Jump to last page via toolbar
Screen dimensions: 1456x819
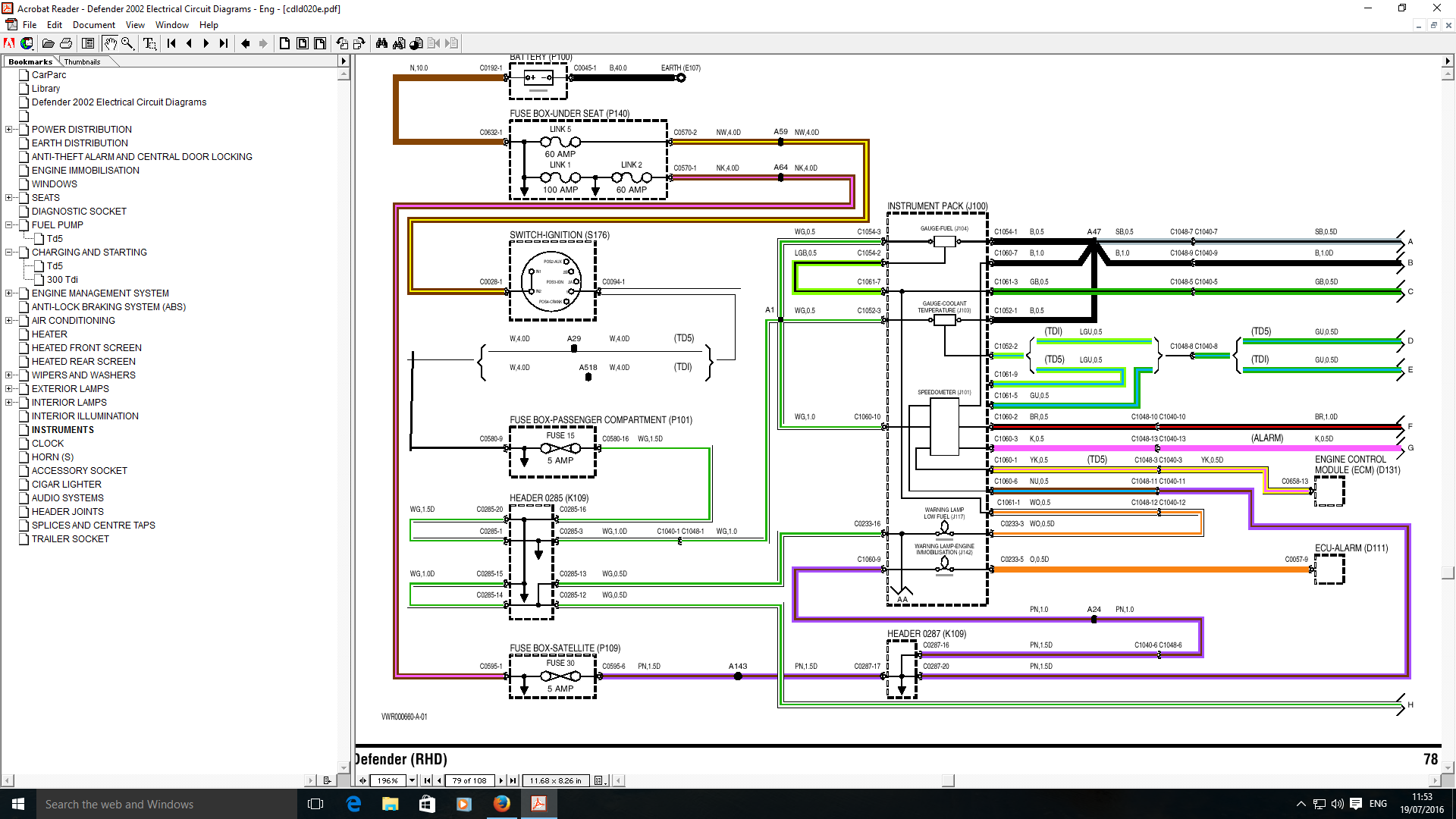[223, 43]
